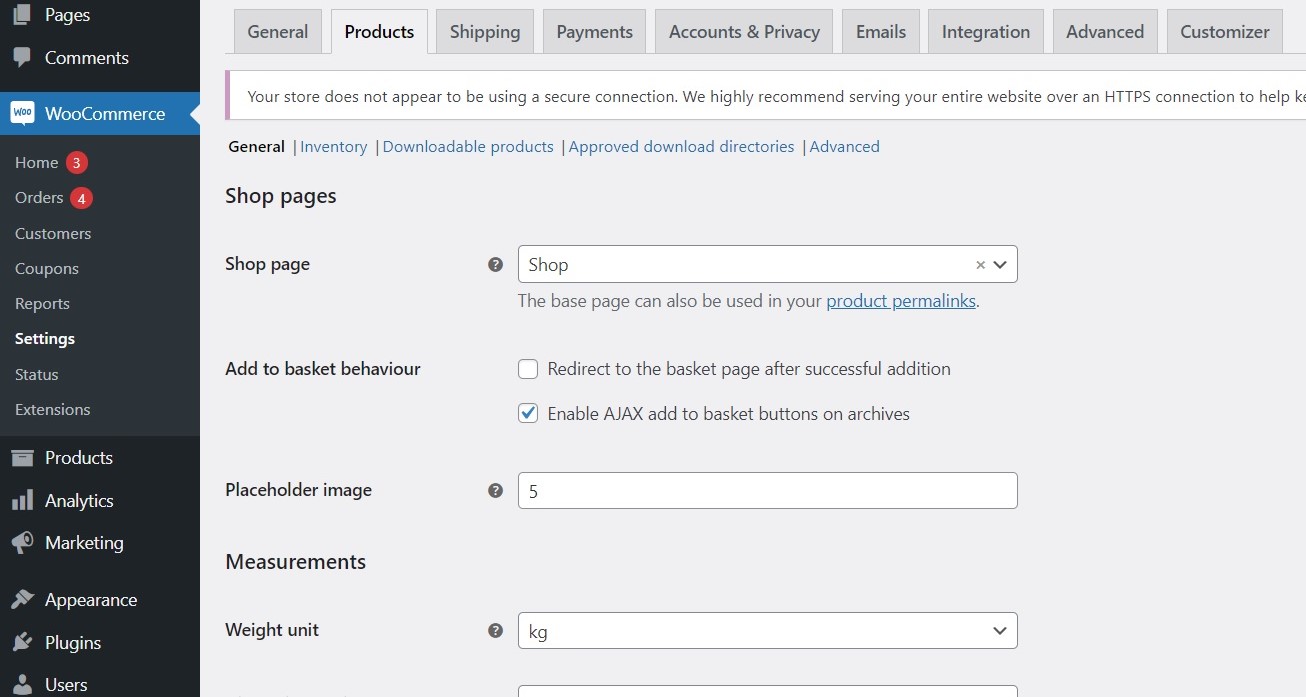Open Status in WooCommerce submenu
The height and width of the screenshot is (697, 1306).
[37, 374]
